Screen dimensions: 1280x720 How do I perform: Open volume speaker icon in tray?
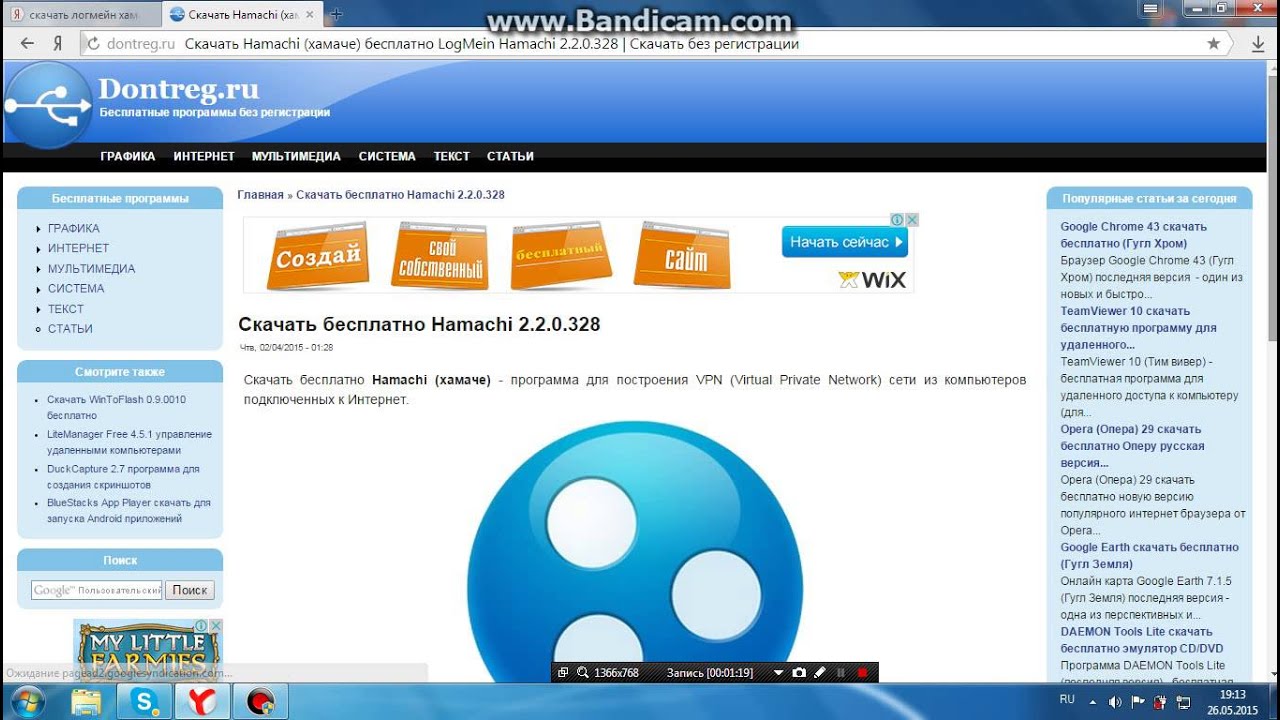point(1116,702)
